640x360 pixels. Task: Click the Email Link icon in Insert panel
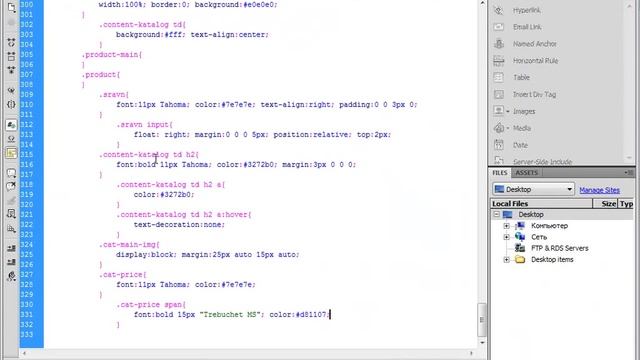click(499, 27)
